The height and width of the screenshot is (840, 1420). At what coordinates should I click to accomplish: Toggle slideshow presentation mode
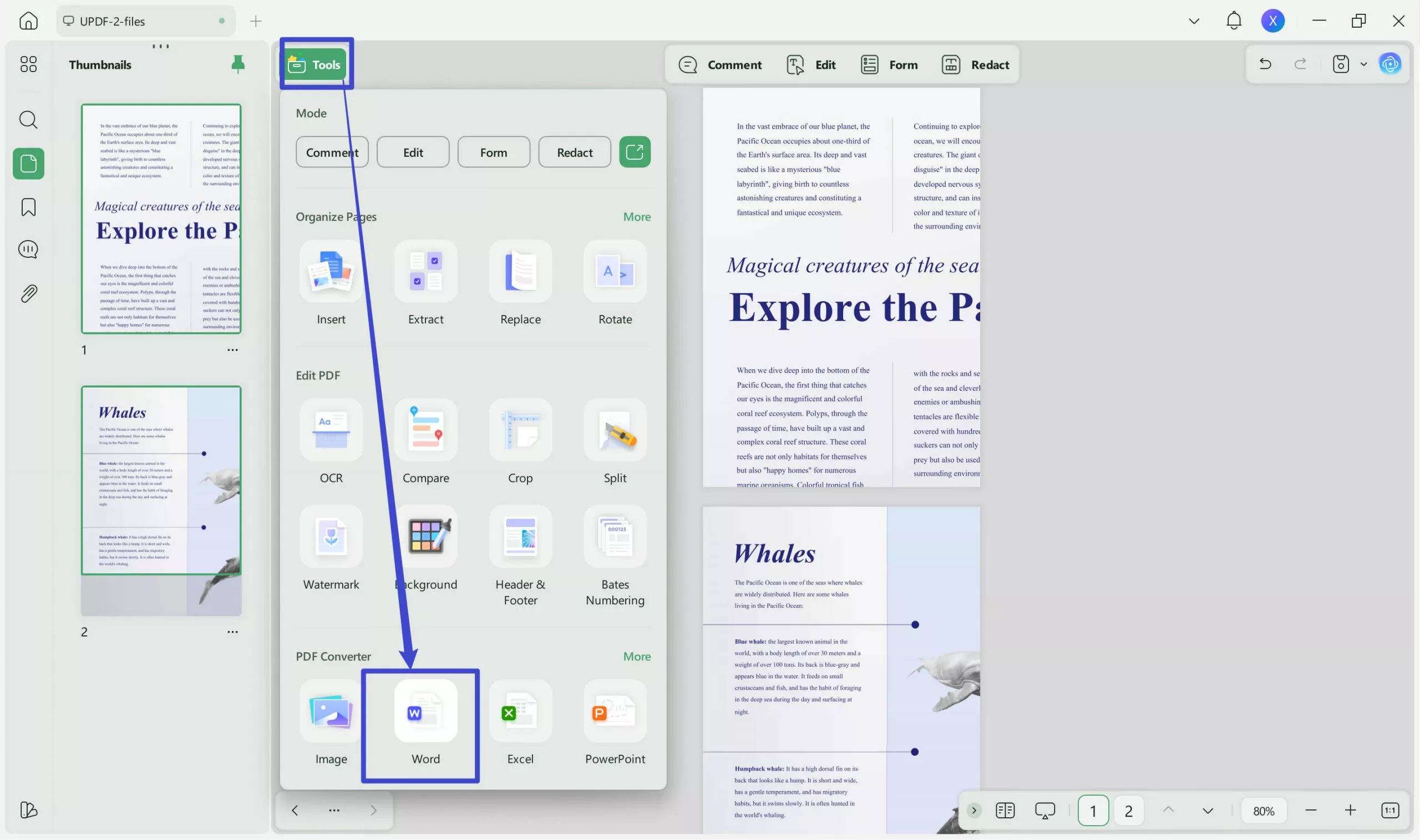point(1044,811)
